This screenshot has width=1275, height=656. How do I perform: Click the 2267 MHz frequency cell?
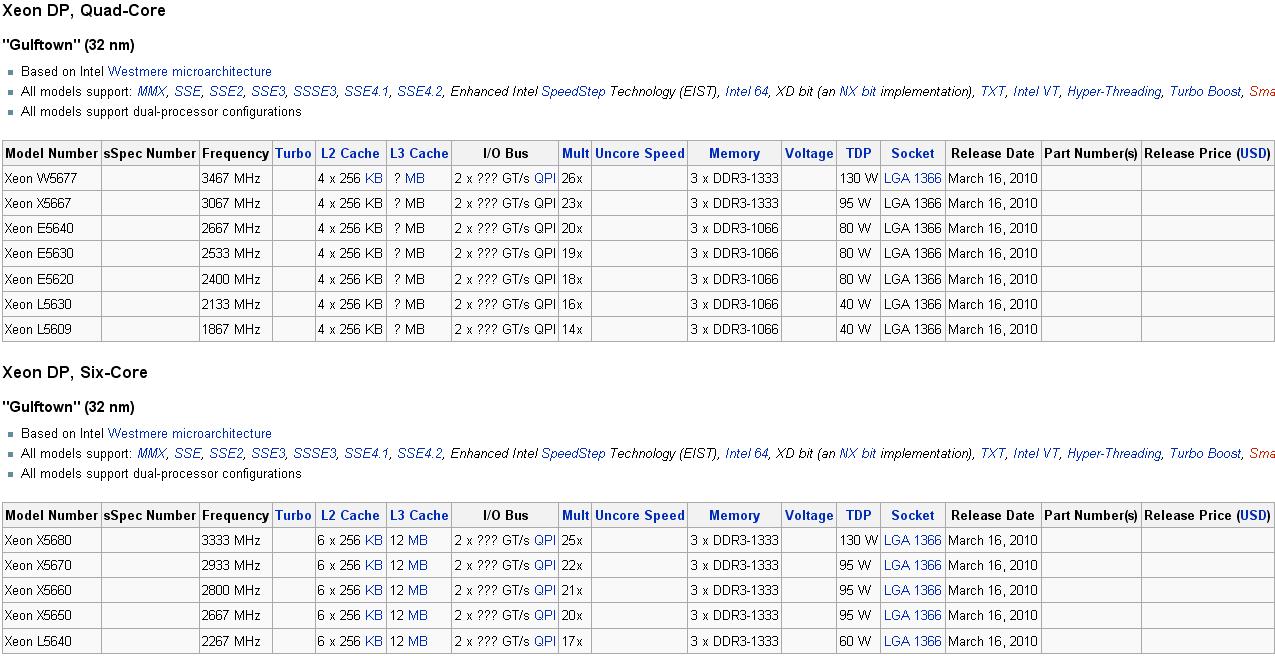235,642
